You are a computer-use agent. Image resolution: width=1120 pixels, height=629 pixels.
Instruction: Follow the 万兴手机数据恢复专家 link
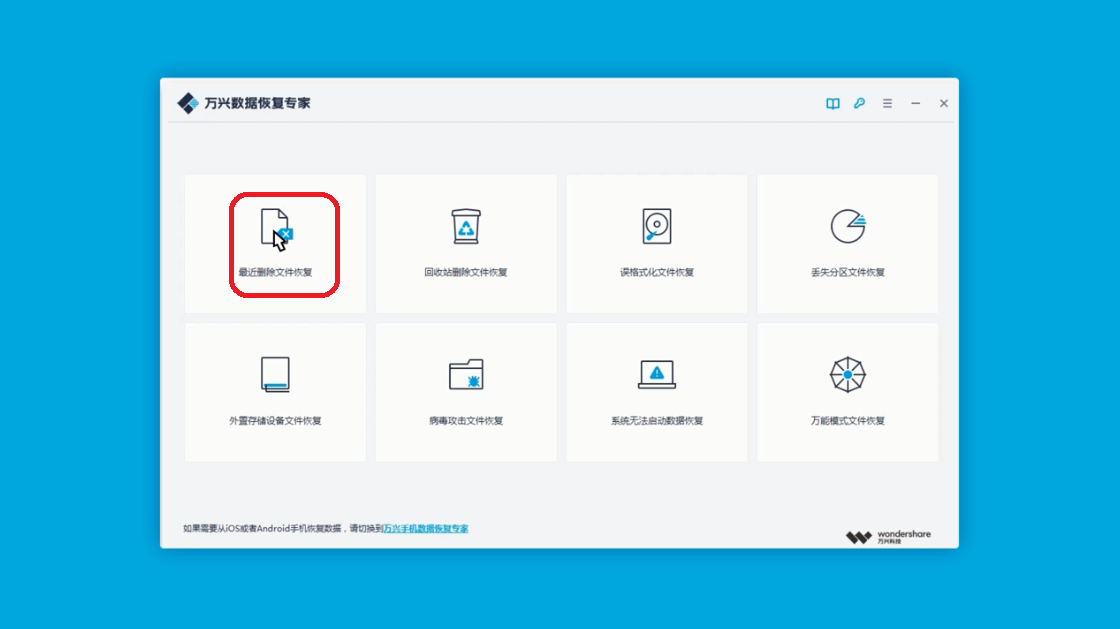click(426, 528)
